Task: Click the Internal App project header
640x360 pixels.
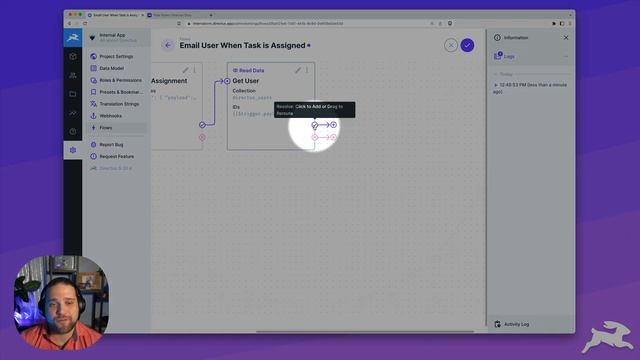Action: click(117, 38)
